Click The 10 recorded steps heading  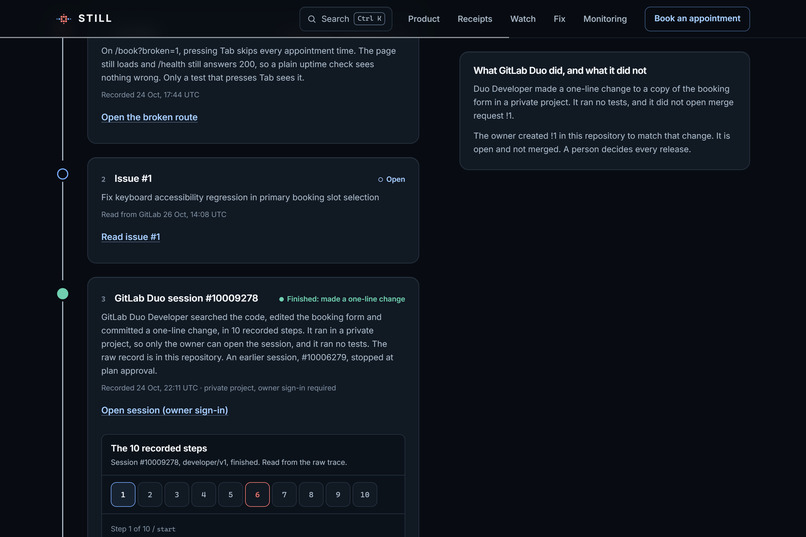coord(159,449)
